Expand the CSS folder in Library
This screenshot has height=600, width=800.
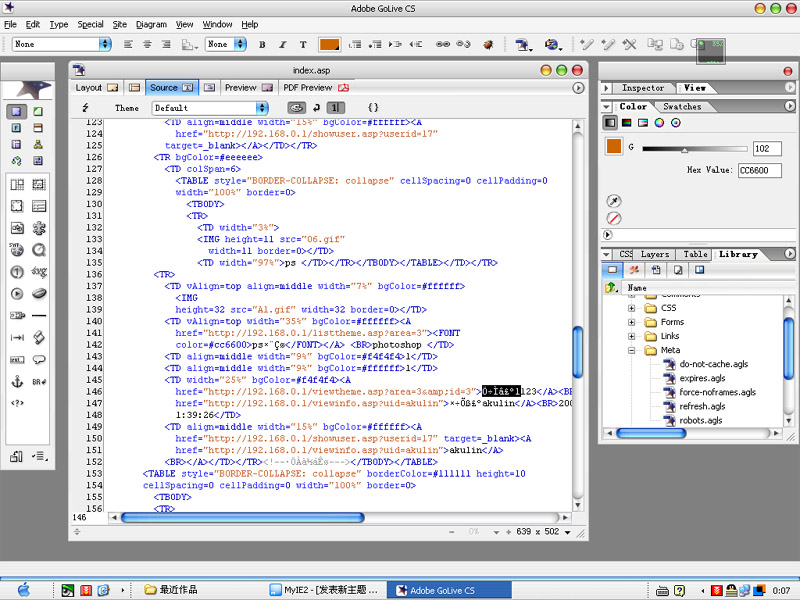click(632, 308)
